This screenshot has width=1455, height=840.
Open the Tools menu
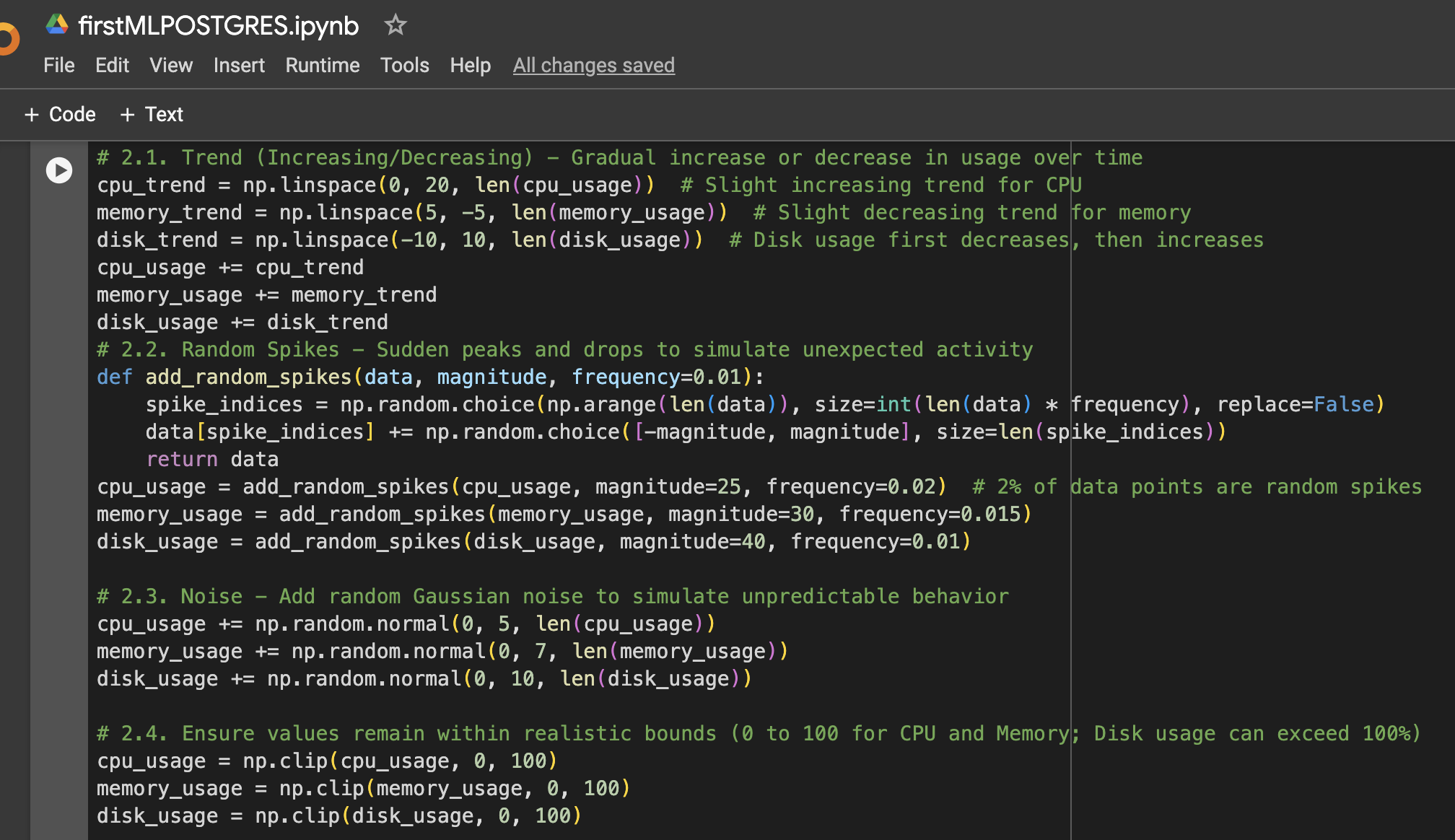click(404, 65)
